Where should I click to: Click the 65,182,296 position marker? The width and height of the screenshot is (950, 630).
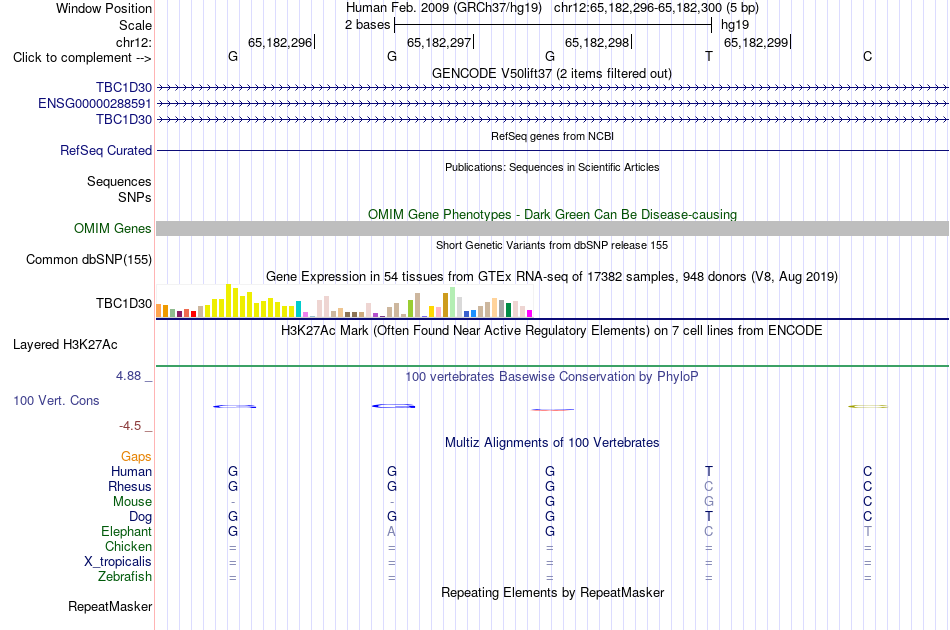click(x=281, y=42)
